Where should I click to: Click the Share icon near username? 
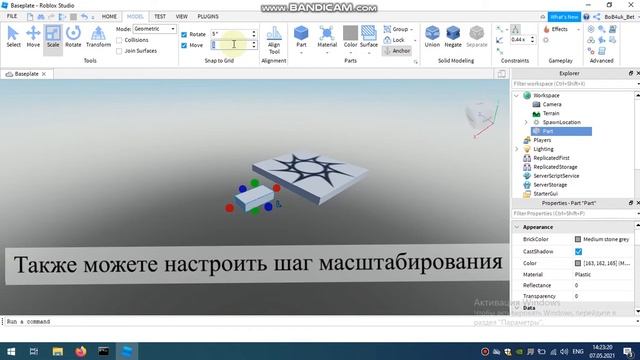[596, 17]
